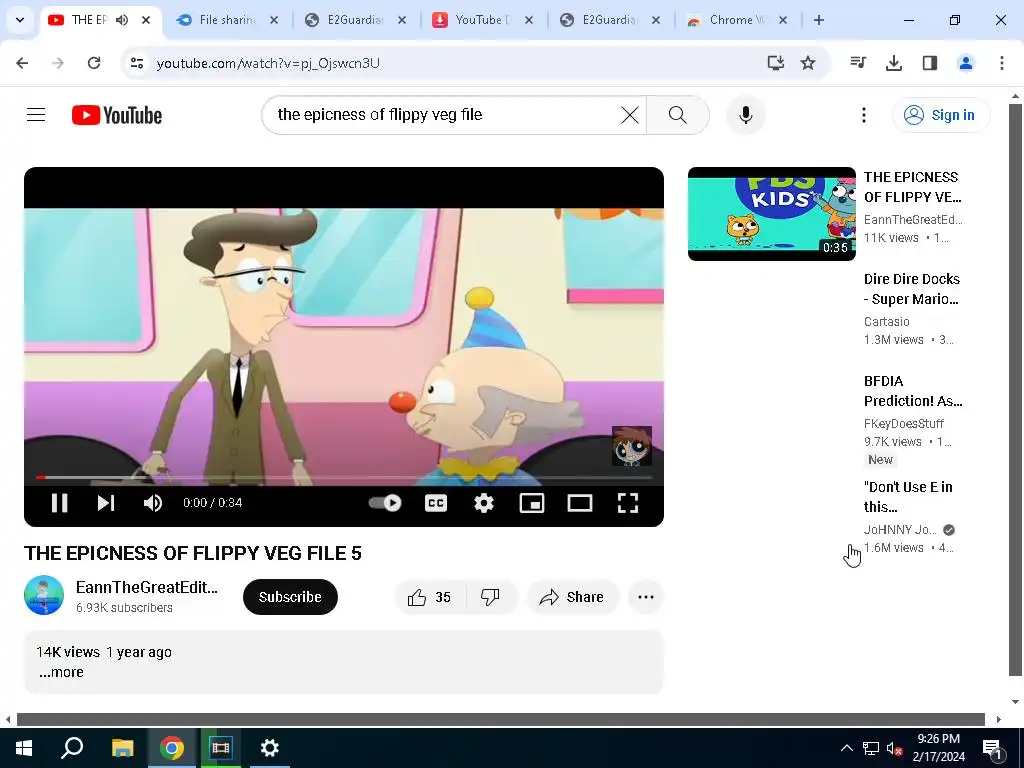Enter full screen mode
This screenshot has height=768, width=1024.
pyautogui.click(x=628, y=503)
